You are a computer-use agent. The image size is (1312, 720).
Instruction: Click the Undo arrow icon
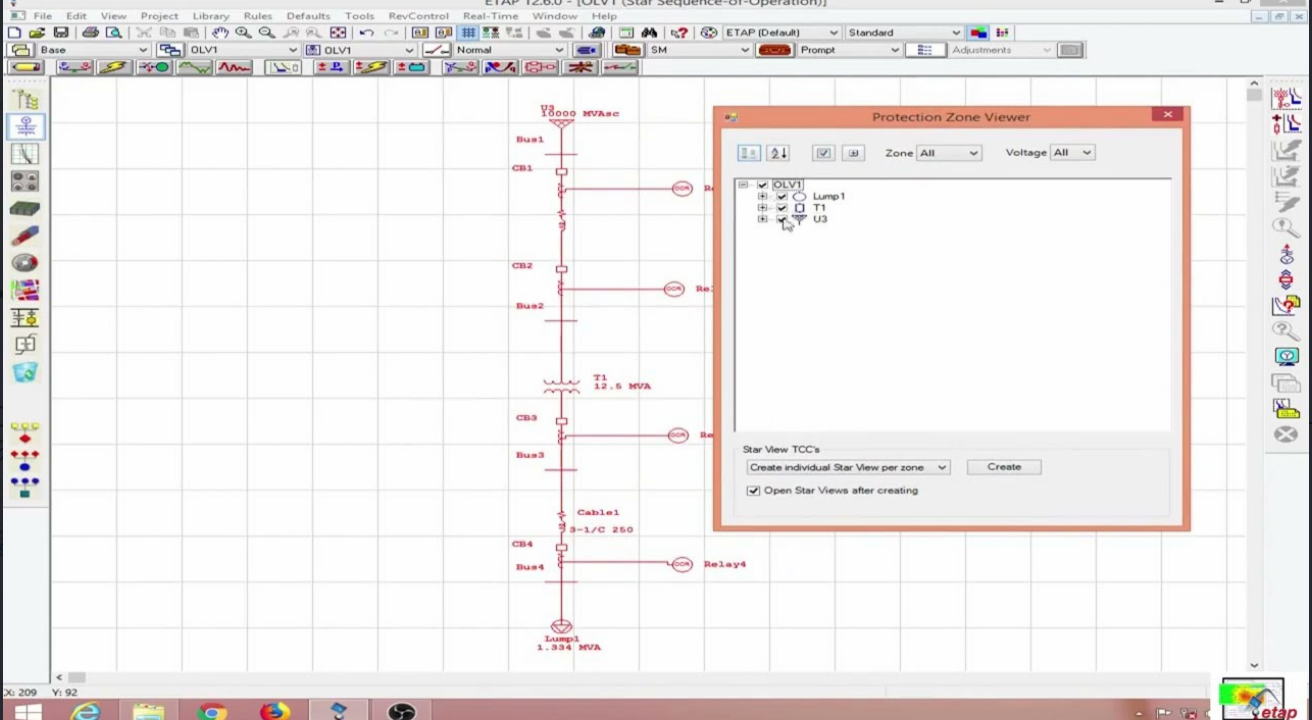point(367,33)
